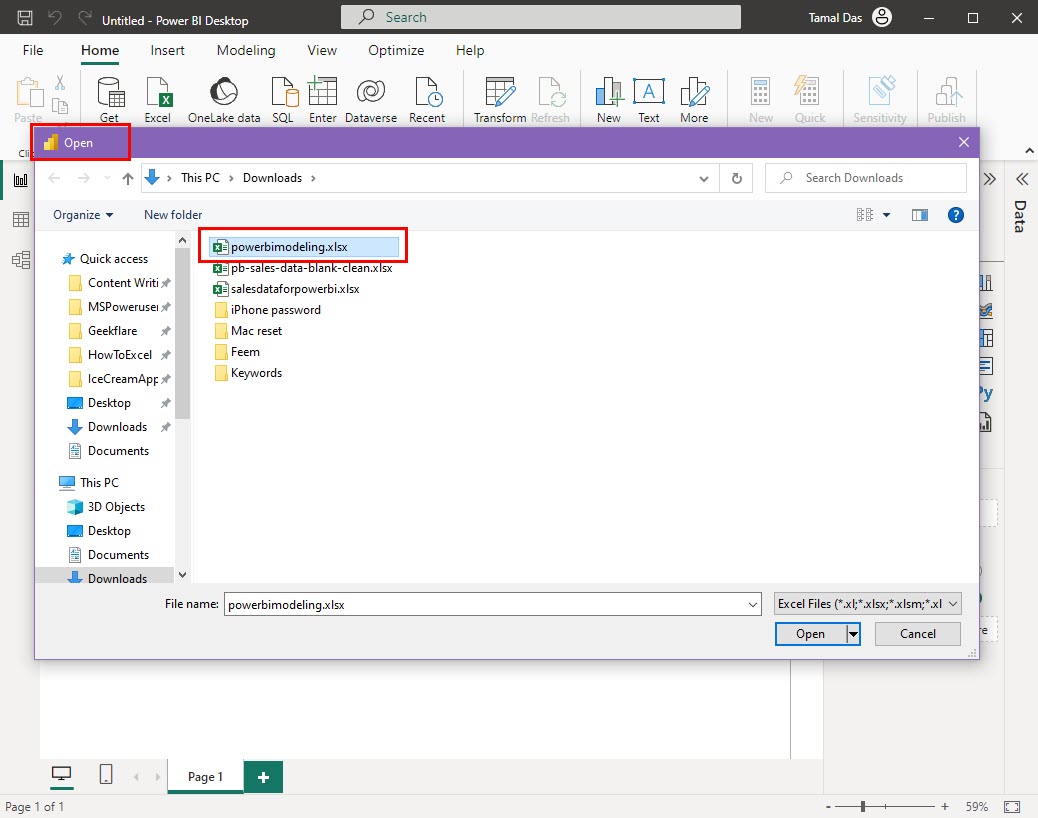Expand chevron between This PC and Downloads
The width and height of the screenshot is (1038, 818).
[231, 178]
